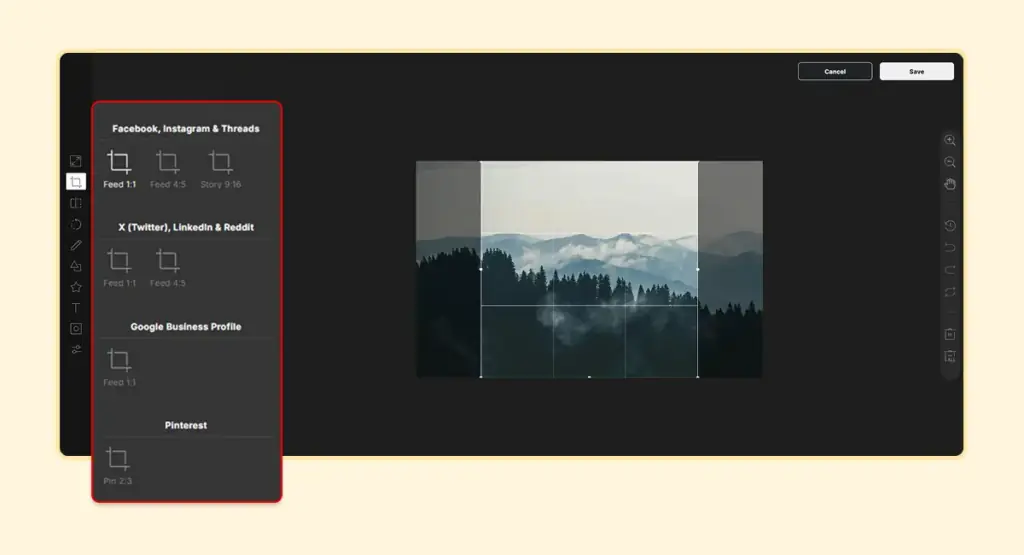The height and width of the screenshot is (555, 1024).
Task: Click the Zoom out magnifier
Action: [x=950, y=162]
